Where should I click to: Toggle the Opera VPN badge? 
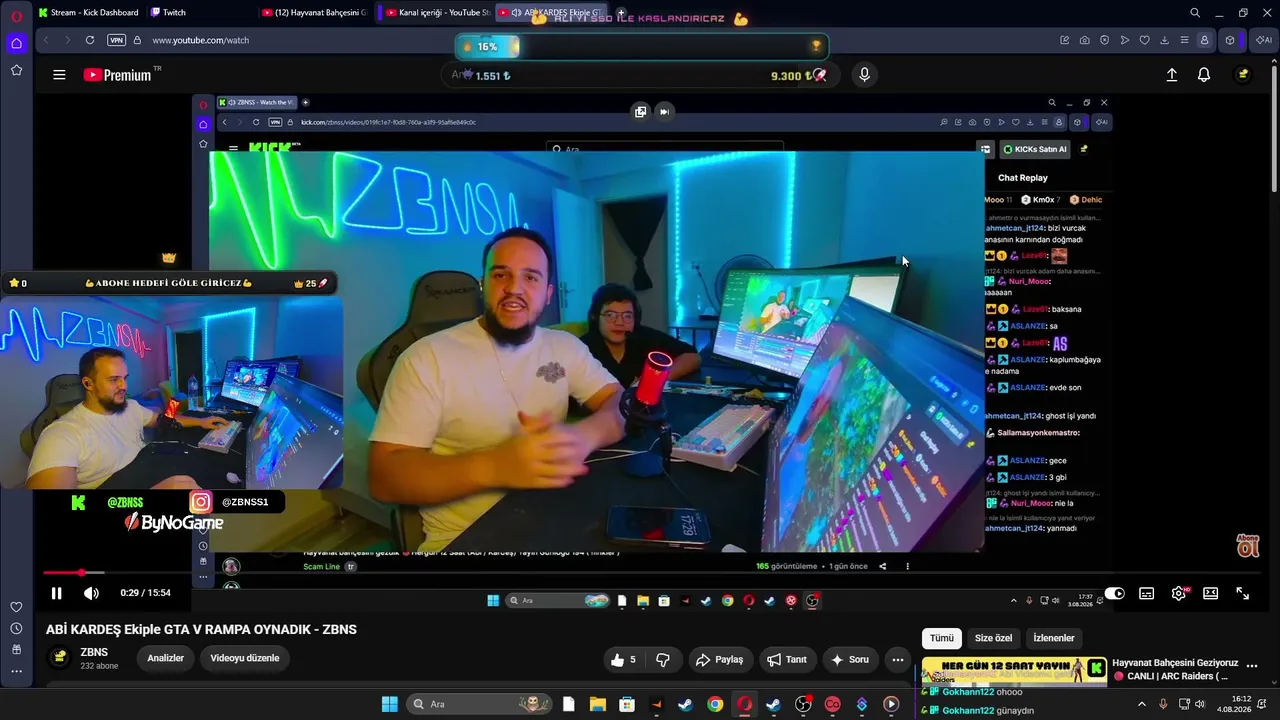(x=116, y=40)
